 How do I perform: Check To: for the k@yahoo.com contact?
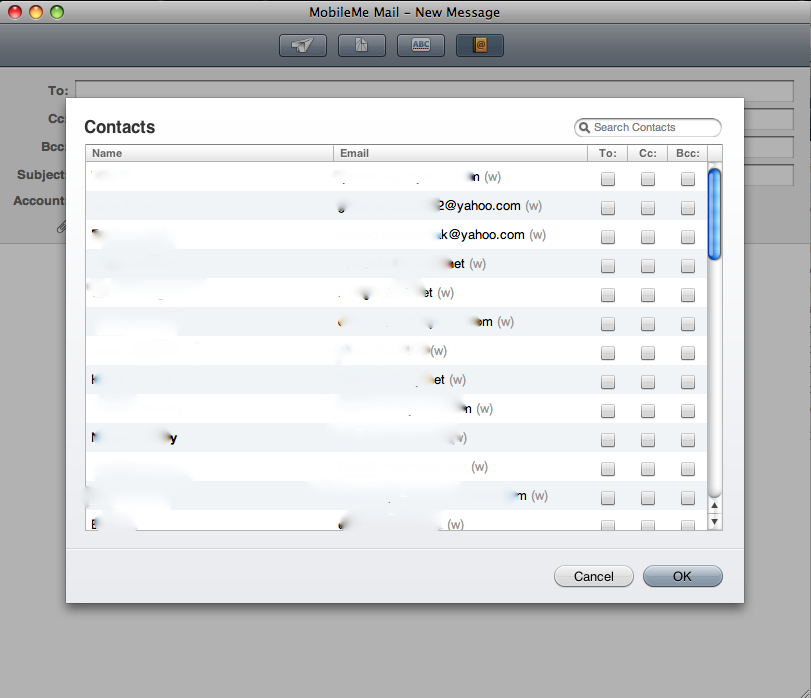click(x=608, y=237)
